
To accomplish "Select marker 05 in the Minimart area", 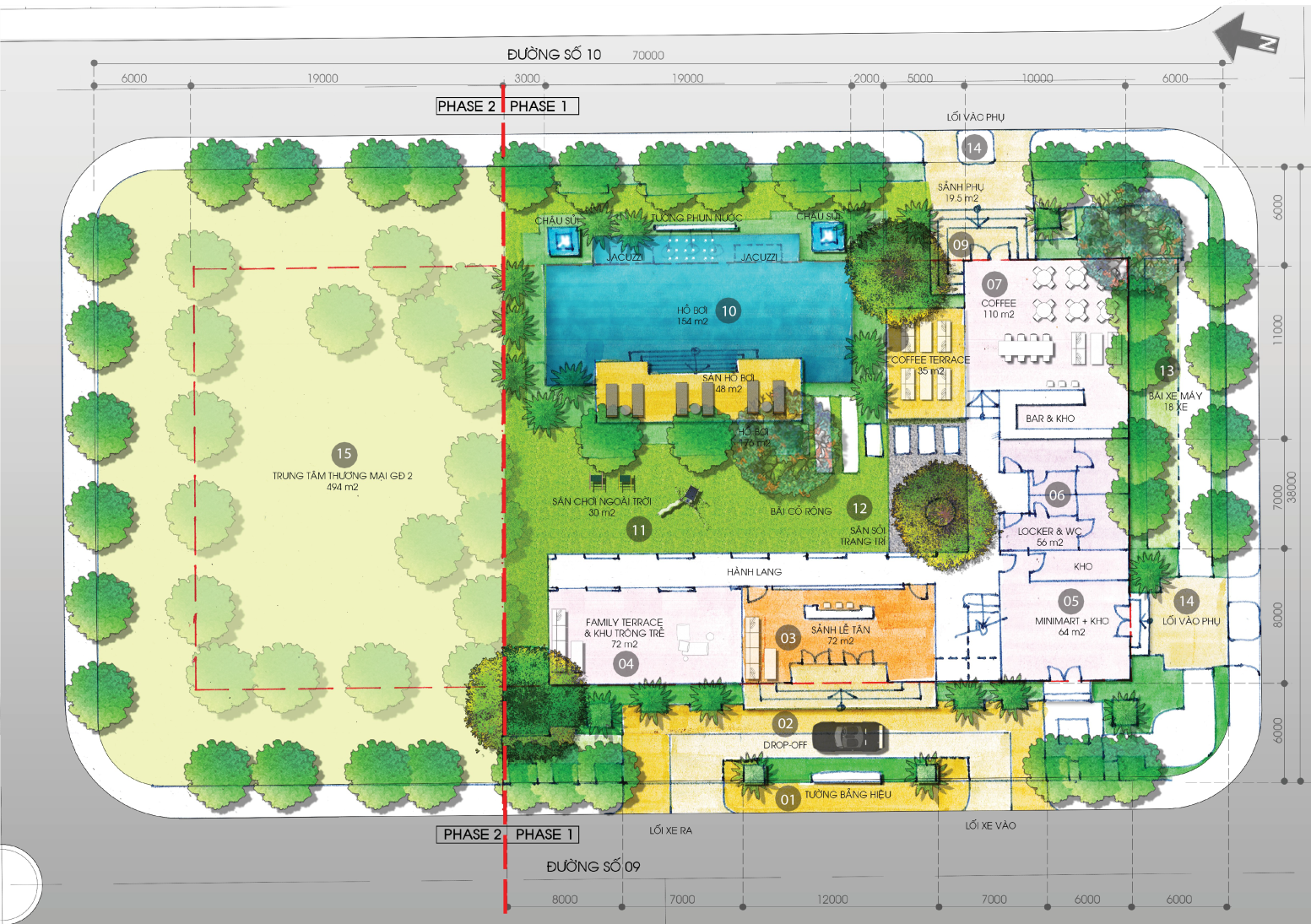I will point(1070,601).
